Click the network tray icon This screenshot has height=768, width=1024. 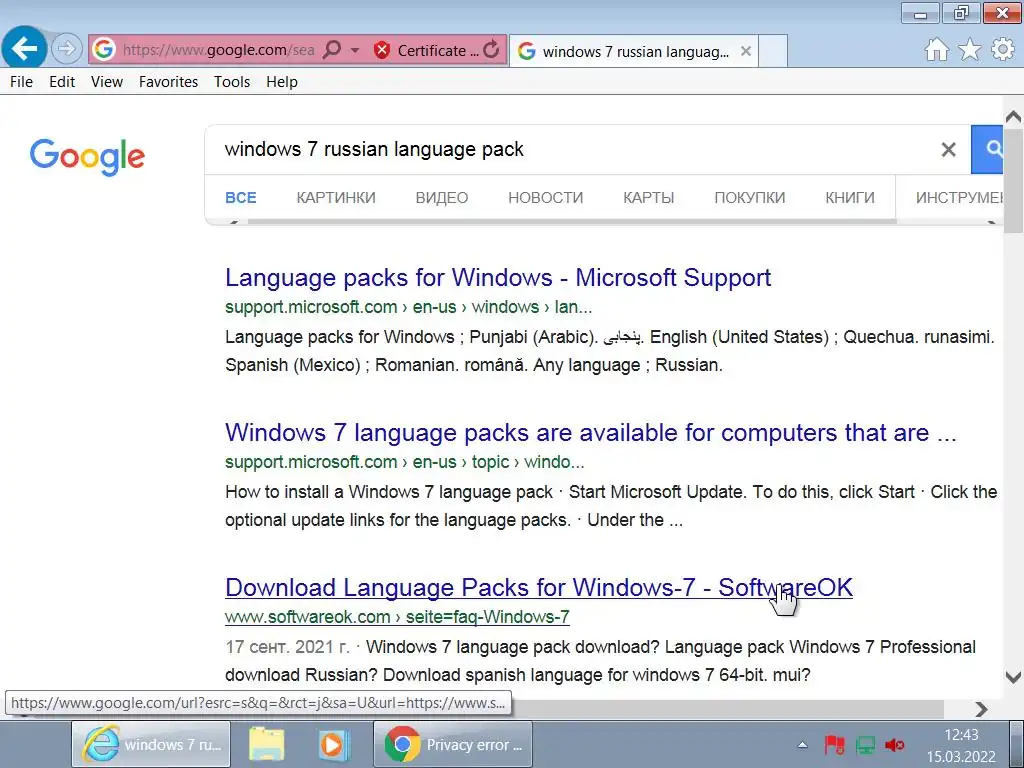[865, 745]
